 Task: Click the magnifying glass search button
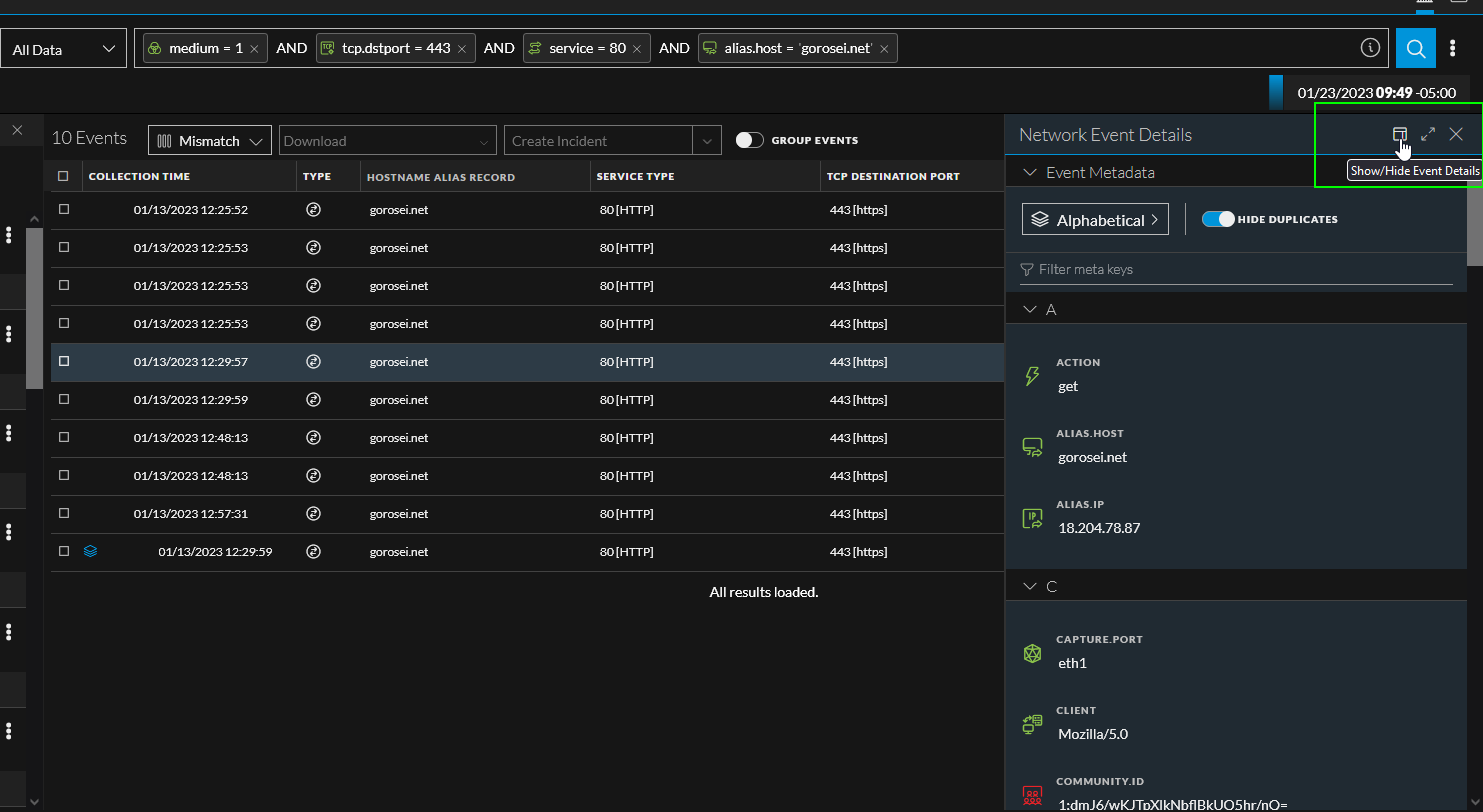click(x=1416, y=49)
